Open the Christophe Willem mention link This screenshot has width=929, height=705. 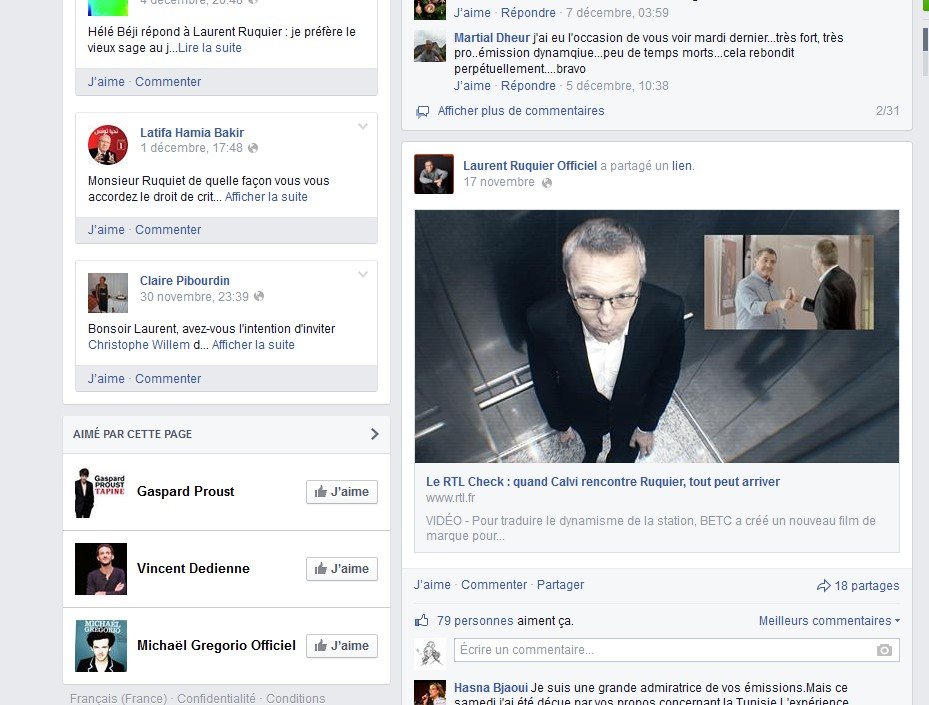(139, 345)
